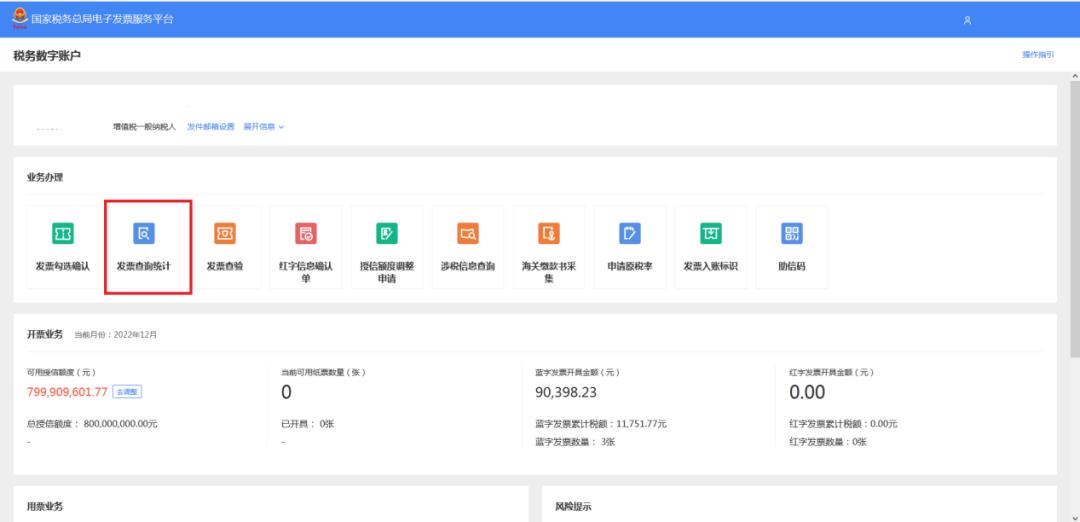This screenshot has width=1080, height=522.
Task: Click 发票查询统计 text label
Action: click(x=143, y=267)
